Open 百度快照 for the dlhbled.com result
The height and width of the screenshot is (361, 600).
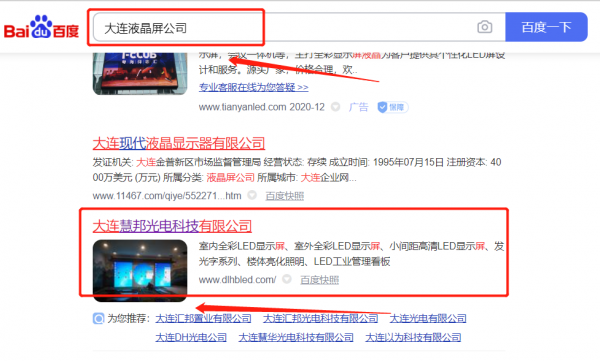click(320, 280)
